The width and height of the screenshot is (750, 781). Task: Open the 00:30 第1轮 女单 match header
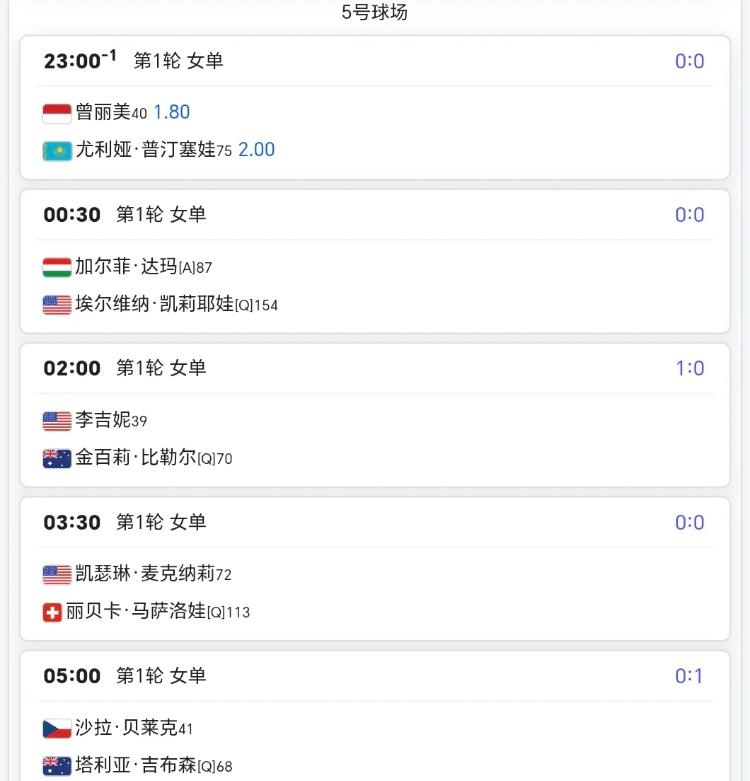(x=124, y=214)
